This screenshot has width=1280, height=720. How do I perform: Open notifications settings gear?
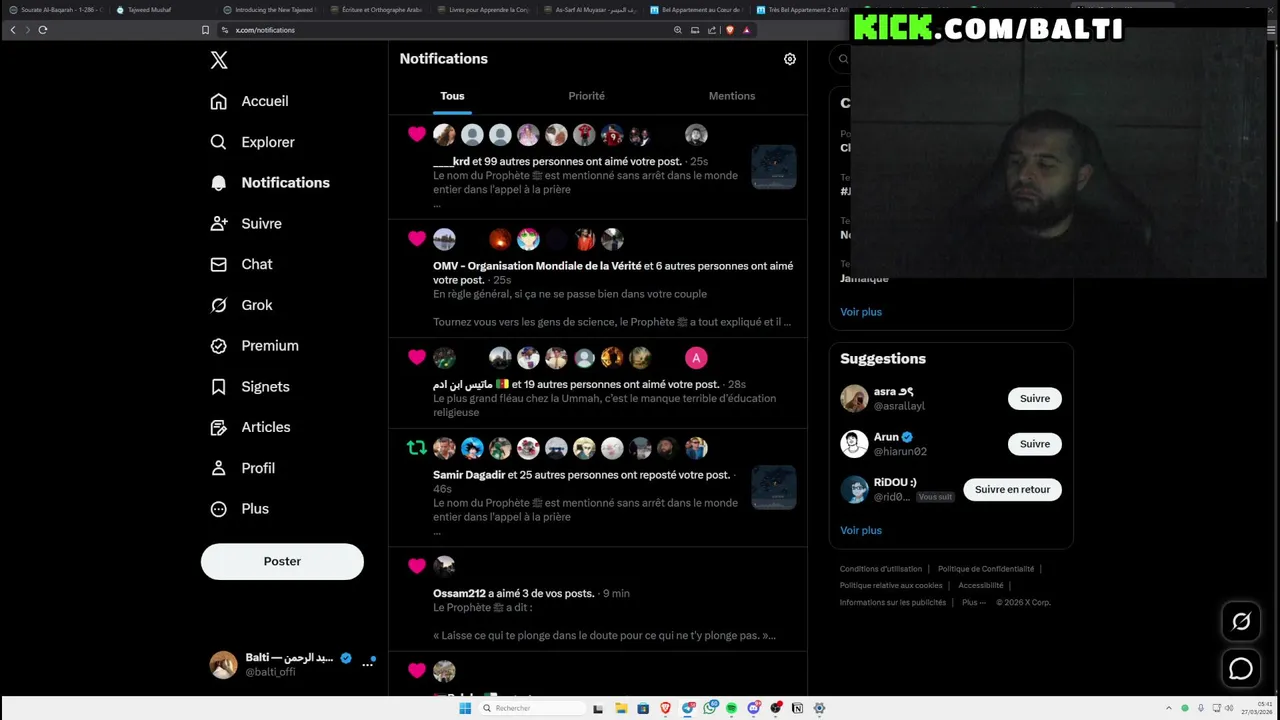[x=790, y=59]
